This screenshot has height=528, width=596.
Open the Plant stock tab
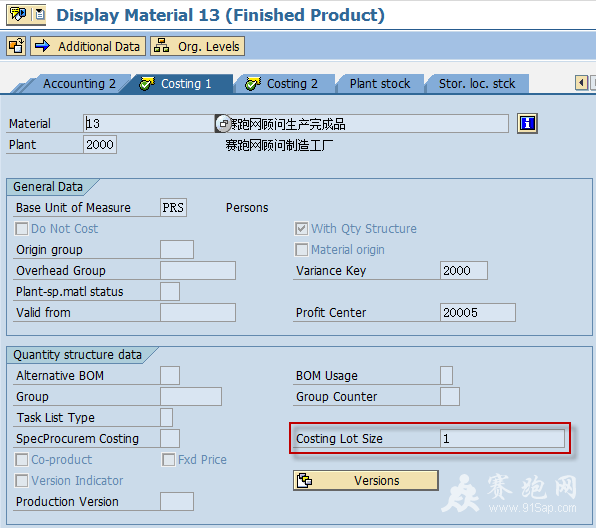coord(380,84)
